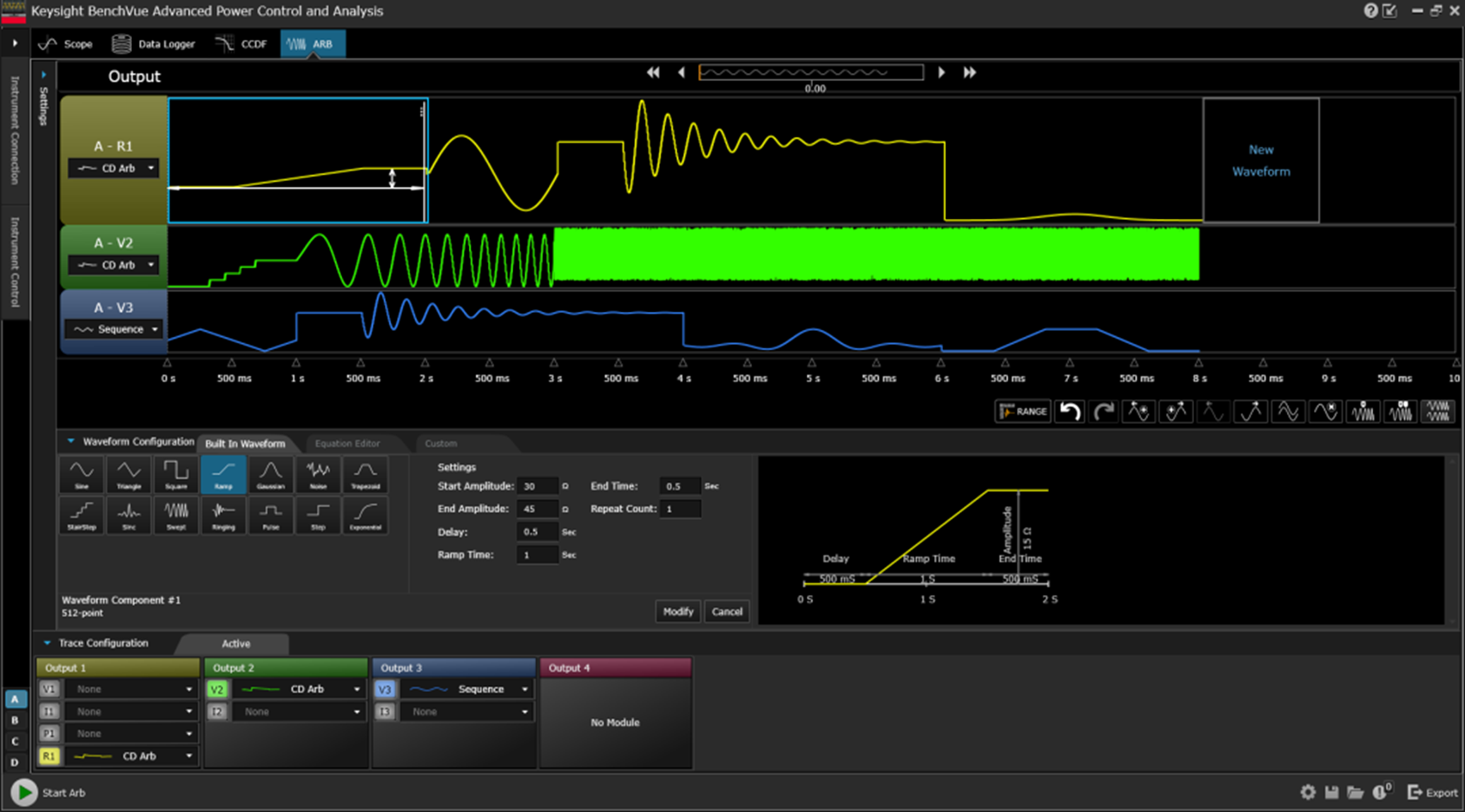Image resolution: width=1465 pixels, height=812 pixels.
Task: Click the waveform overview scroll bar
Action: (811, 73)
